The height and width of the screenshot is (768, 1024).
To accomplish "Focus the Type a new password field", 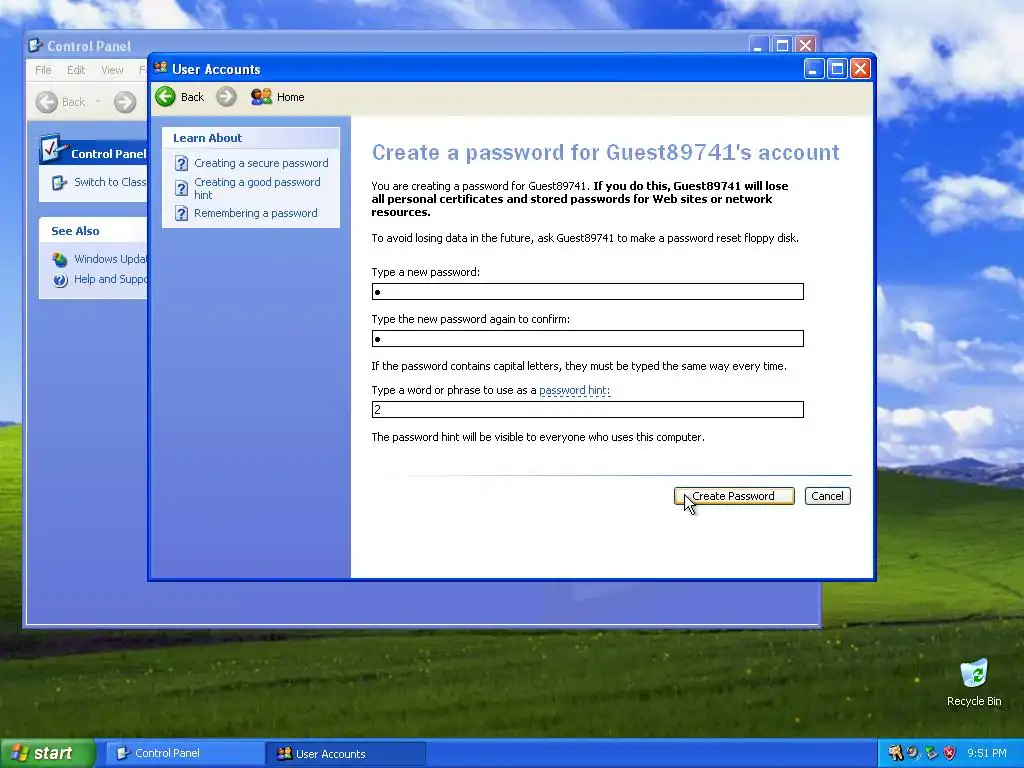I will pyautogui.click(x=588, y=291).
